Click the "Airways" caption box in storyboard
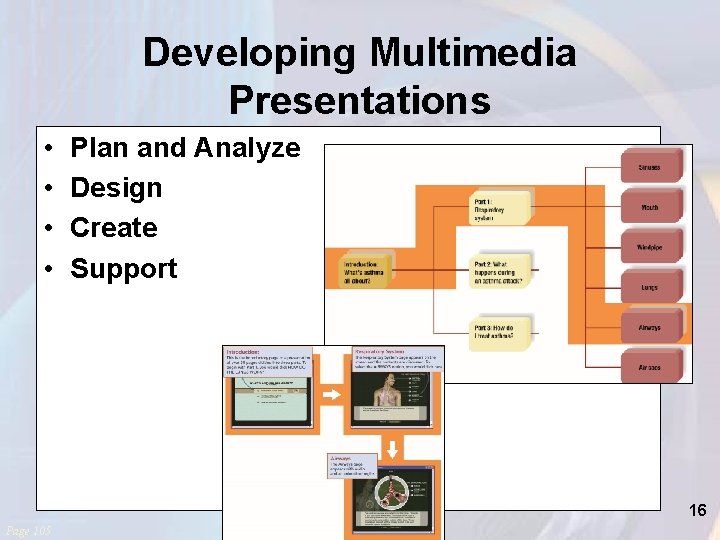Viewport: 720px width, 540px height. 353,466
